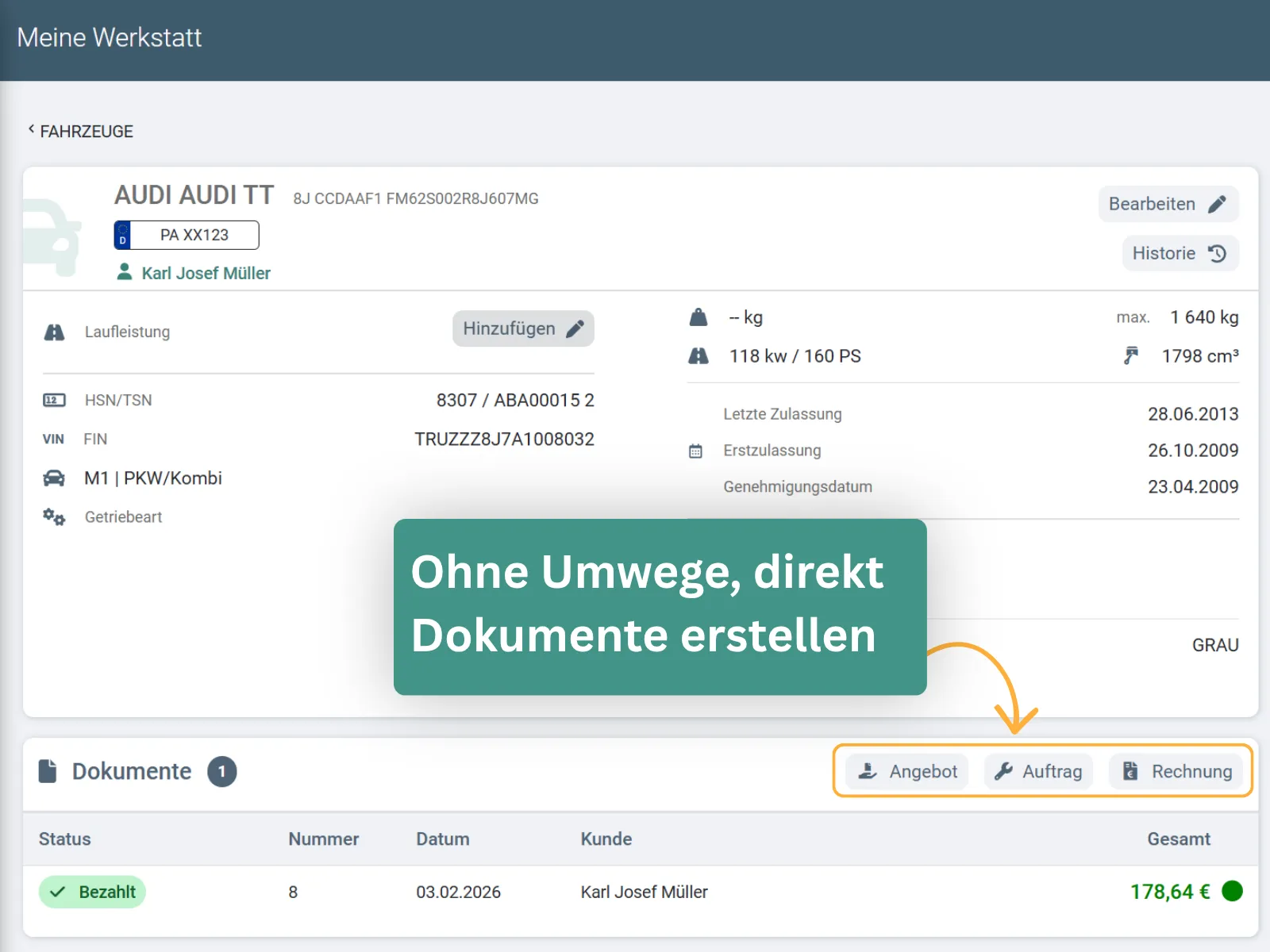Click the Erstzulassung date 26.10.2009
The width and height of the screenshot is (1270, 952).
(x=1193, y=450)
